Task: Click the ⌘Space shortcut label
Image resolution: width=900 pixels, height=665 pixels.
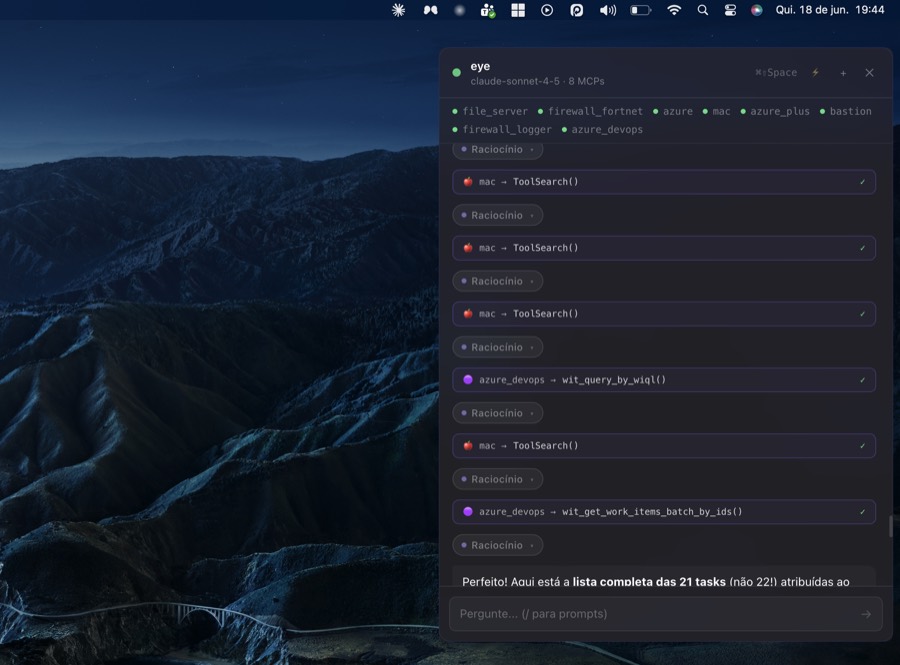Action: (776, 72)
